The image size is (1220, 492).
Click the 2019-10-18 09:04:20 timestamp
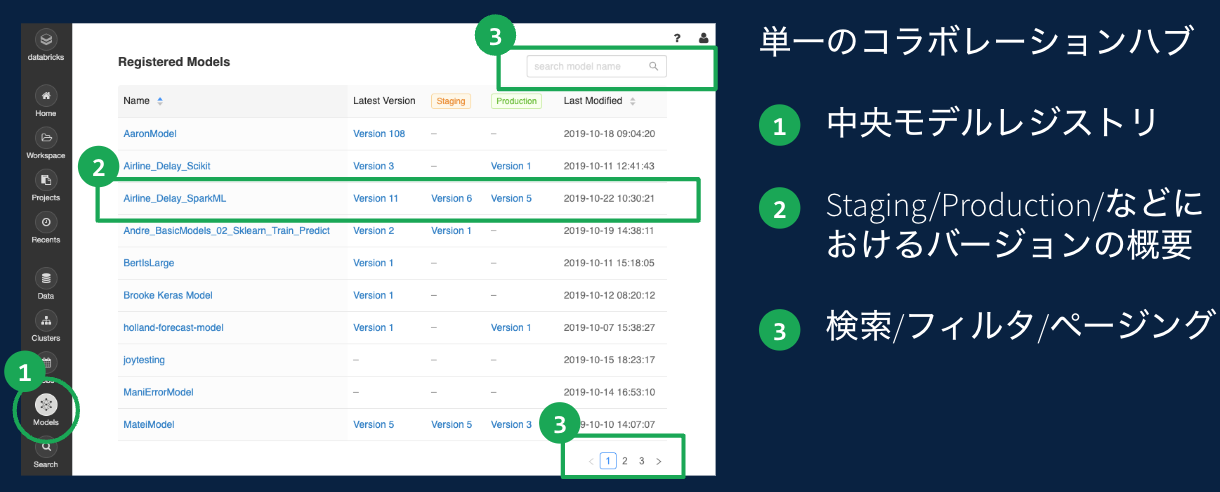pyautogui.click(x=609, y=133)
